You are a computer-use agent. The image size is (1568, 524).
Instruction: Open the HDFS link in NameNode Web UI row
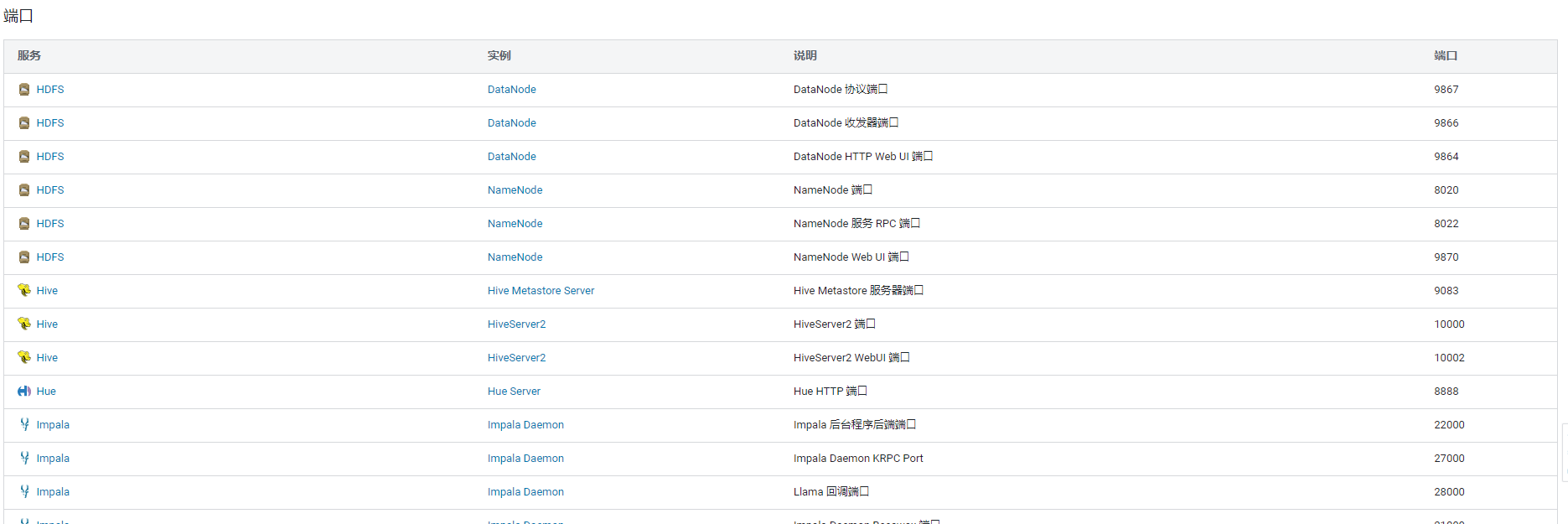(50, 257)
